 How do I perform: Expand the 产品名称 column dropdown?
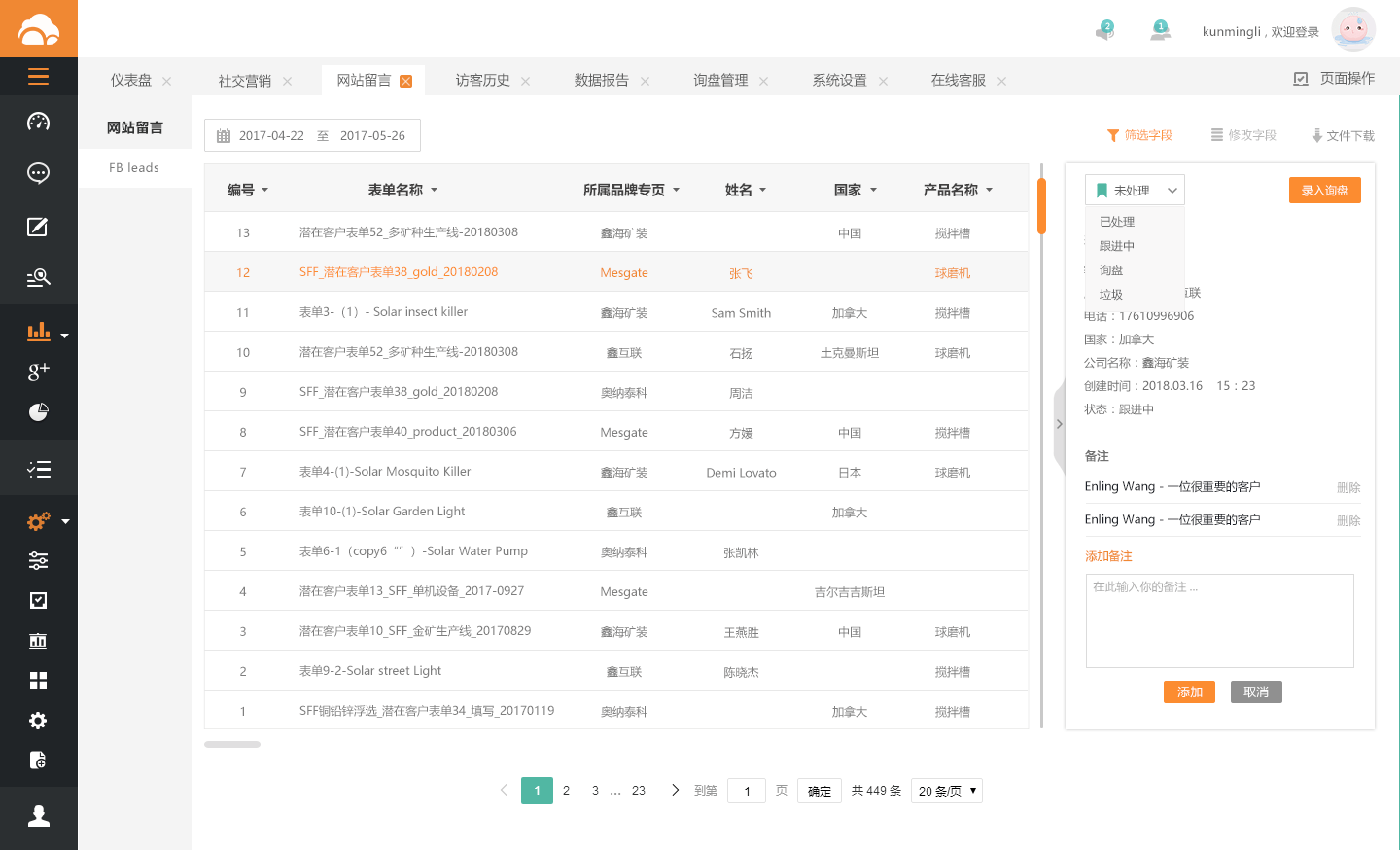(989, 191)
